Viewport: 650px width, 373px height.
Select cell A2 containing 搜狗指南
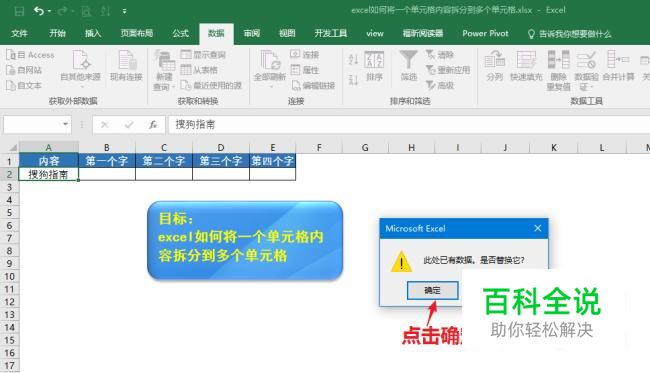pos(49,174)
